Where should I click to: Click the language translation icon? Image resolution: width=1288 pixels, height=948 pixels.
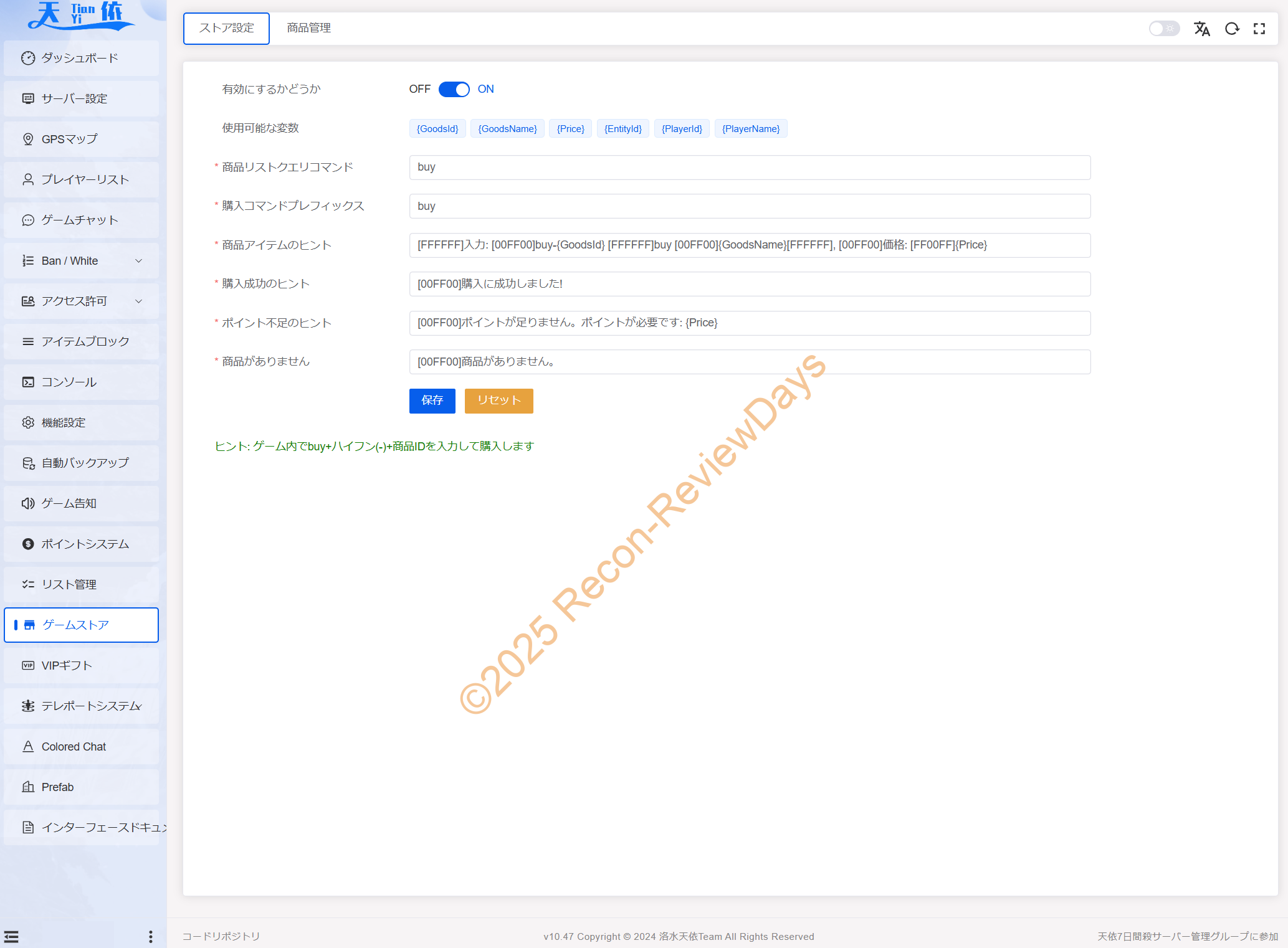1201,29
